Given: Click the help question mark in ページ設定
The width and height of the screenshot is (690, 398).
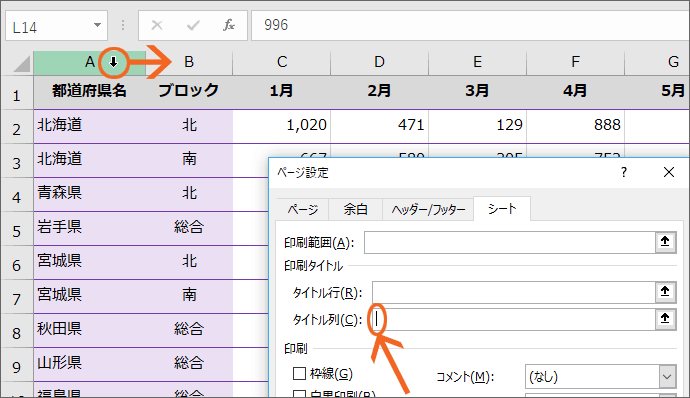Looking at the screenshot, I should 624,173.
